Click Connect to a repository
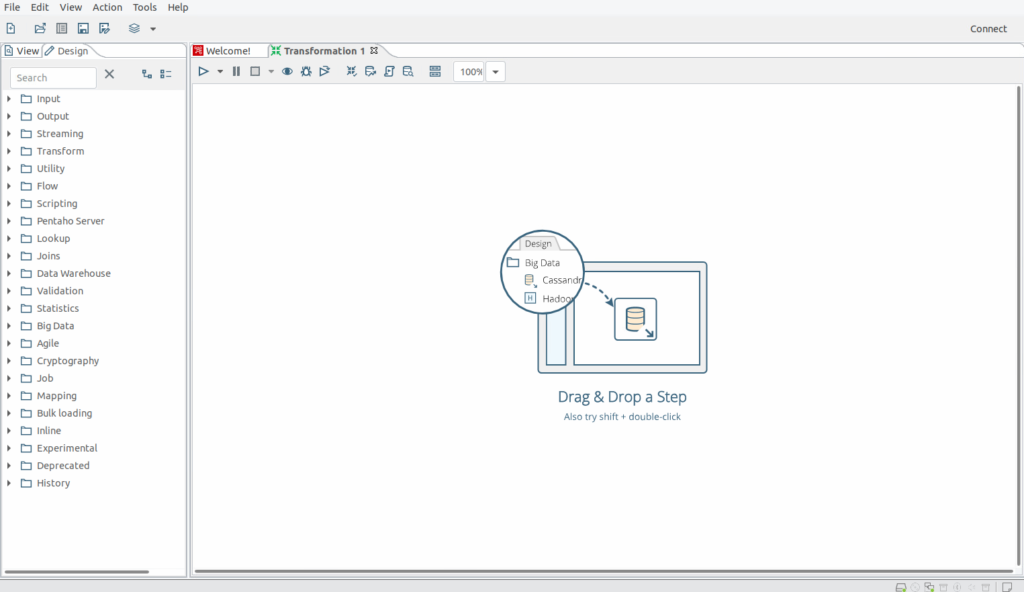The height and width of the screenshot is (592, 1024). [988, 29]
